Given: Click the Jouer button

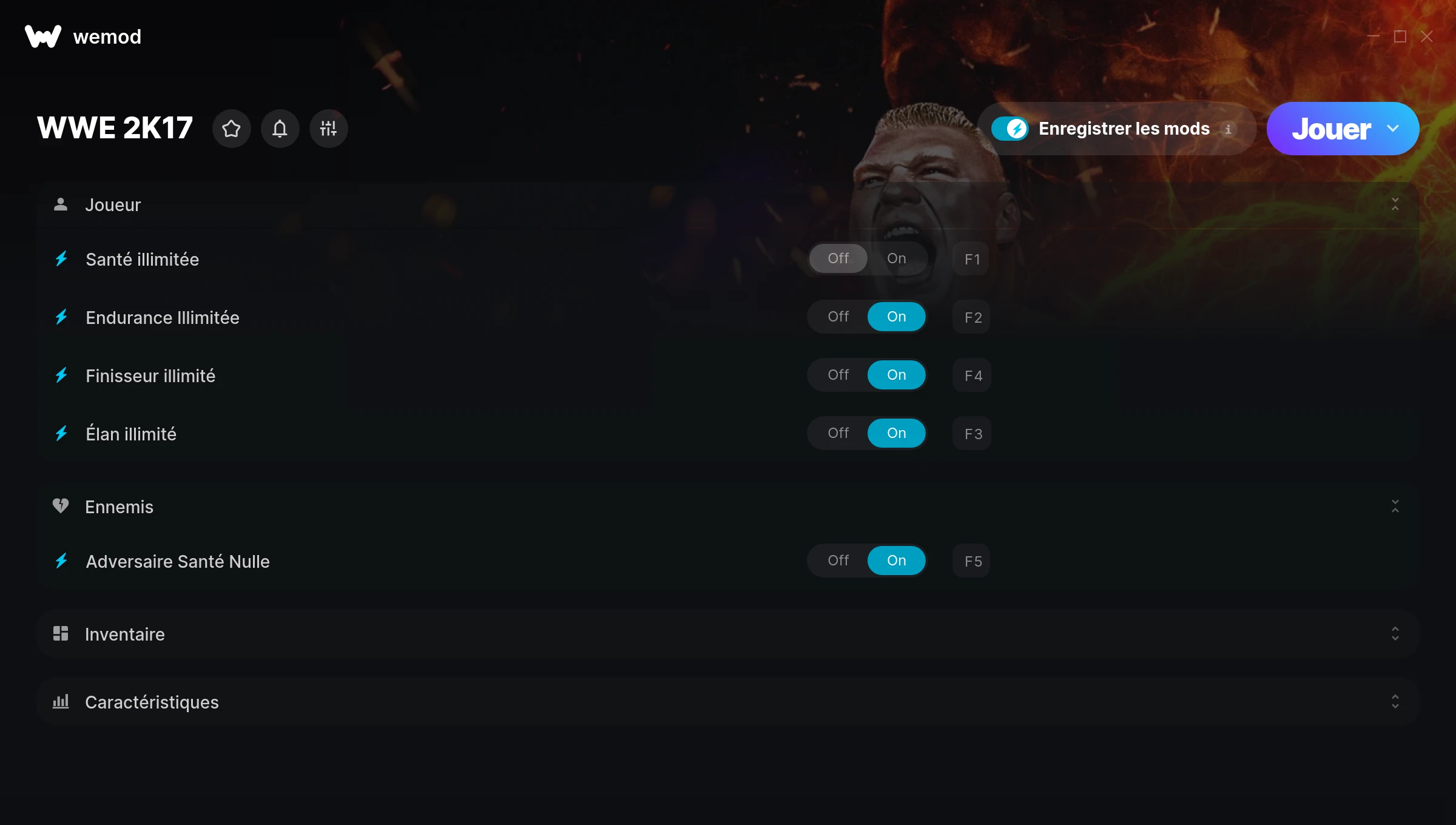Looking at the screenshot, I should (x=1331, y=129).
